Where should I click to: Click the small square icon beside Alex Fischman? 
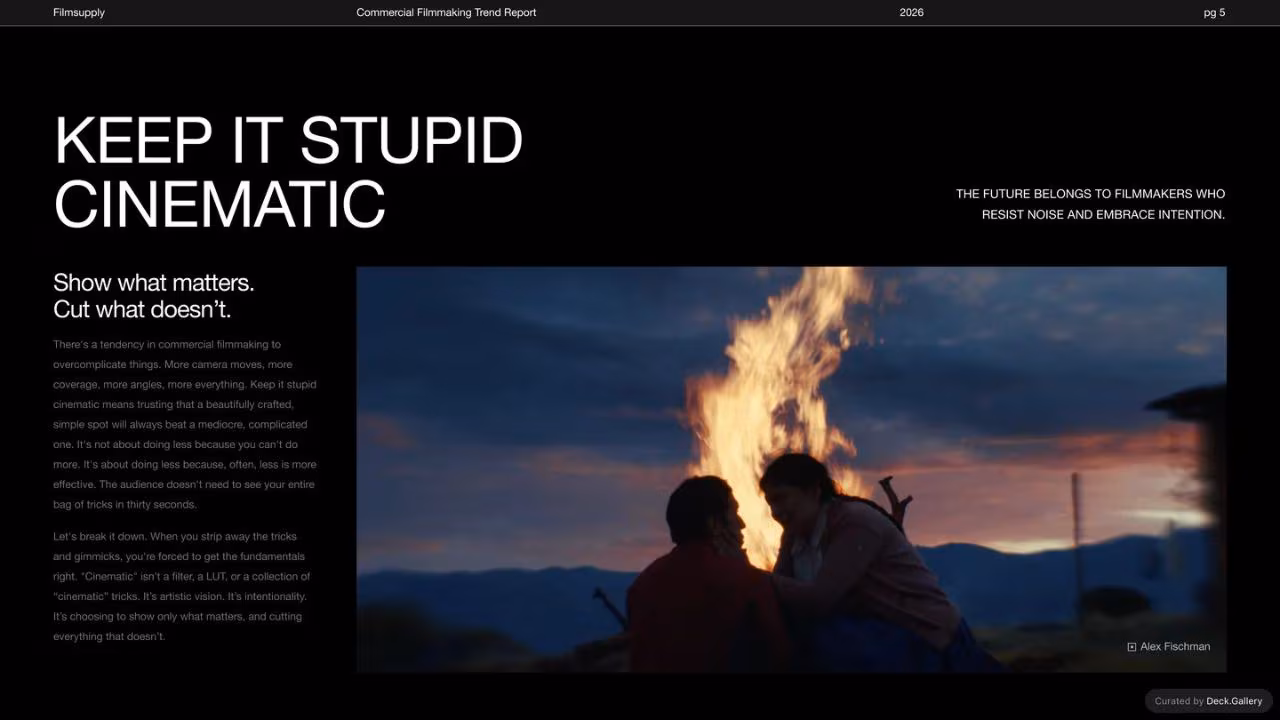[x=1132, y=647]
